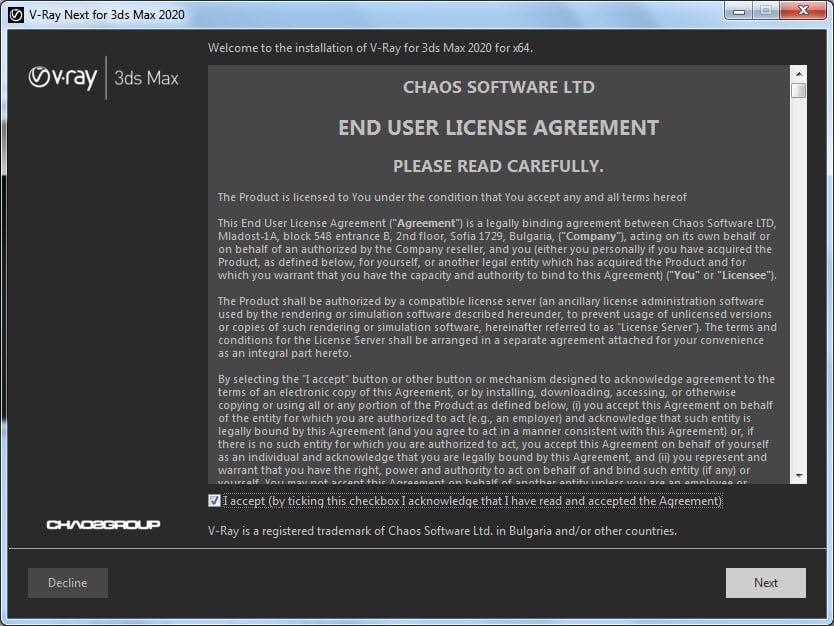Screen dimensions: 834x626
Task: Click the empty scrollbar track below thumb
Action: point(798,283)
